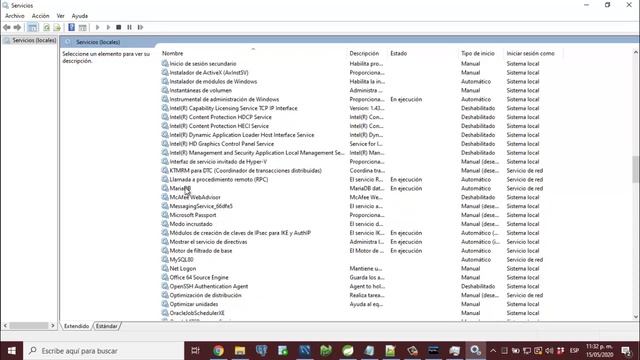Screen dimensions: 640x360
Task: Stop the service with the square icon
Action: 119,27
